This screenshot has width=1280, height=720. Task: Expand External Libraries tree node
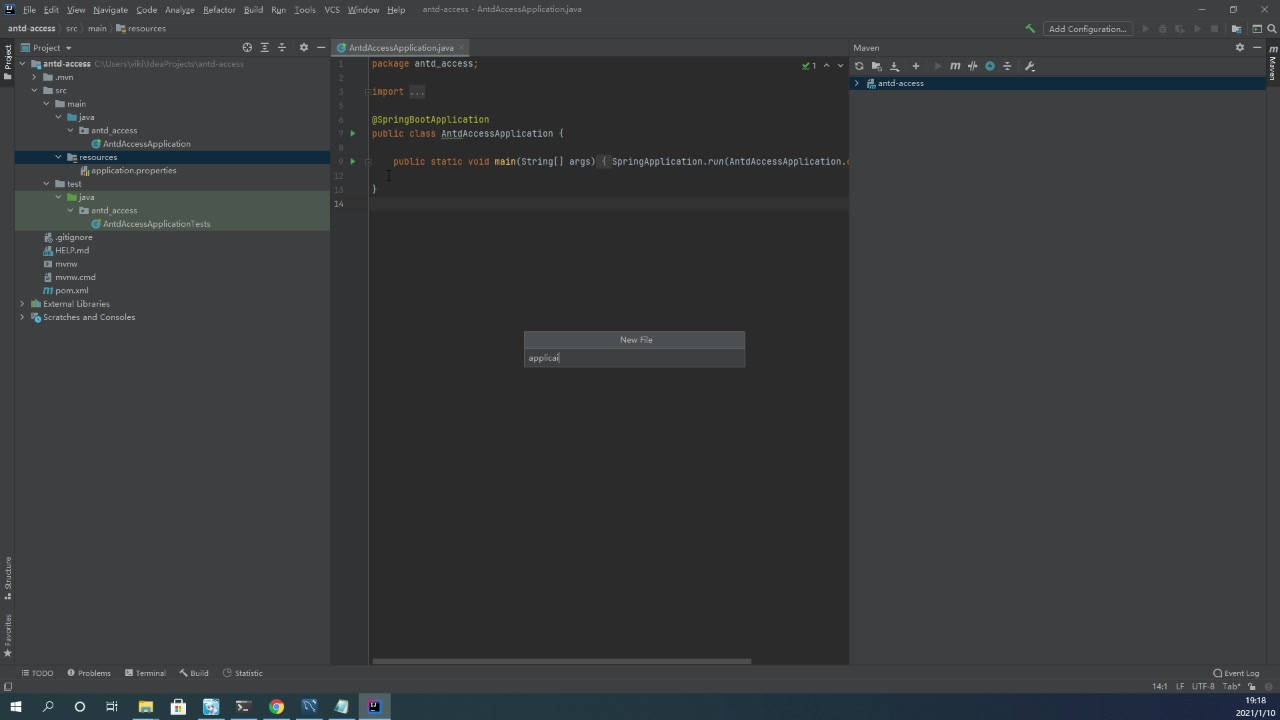click(x=22, y=304)
